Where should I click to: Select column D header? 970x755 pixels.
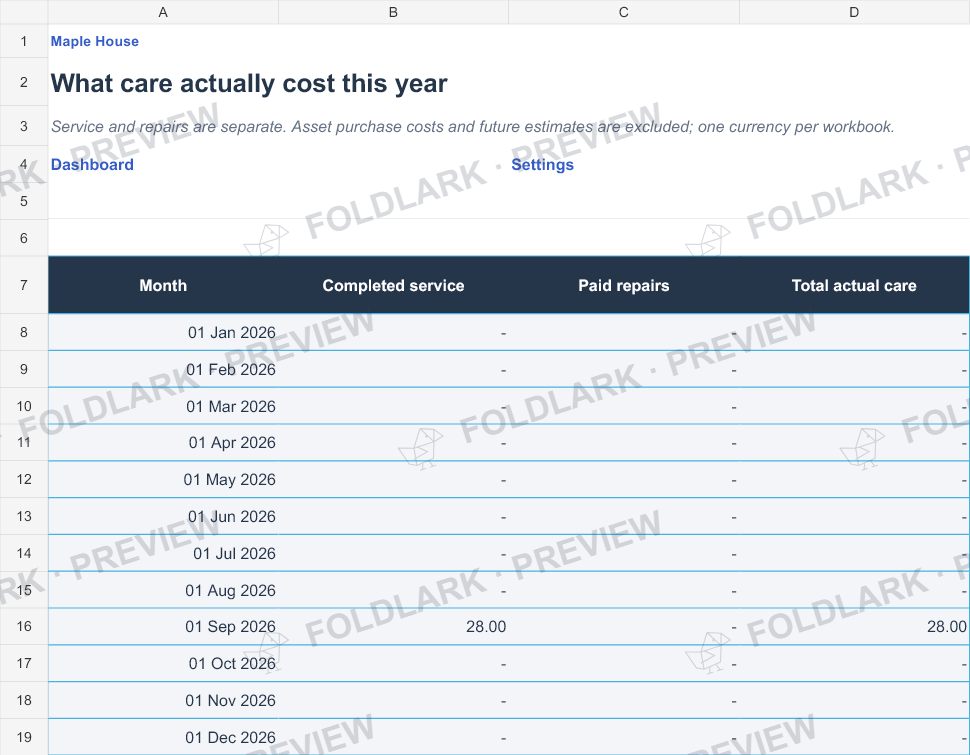[854, 12]
